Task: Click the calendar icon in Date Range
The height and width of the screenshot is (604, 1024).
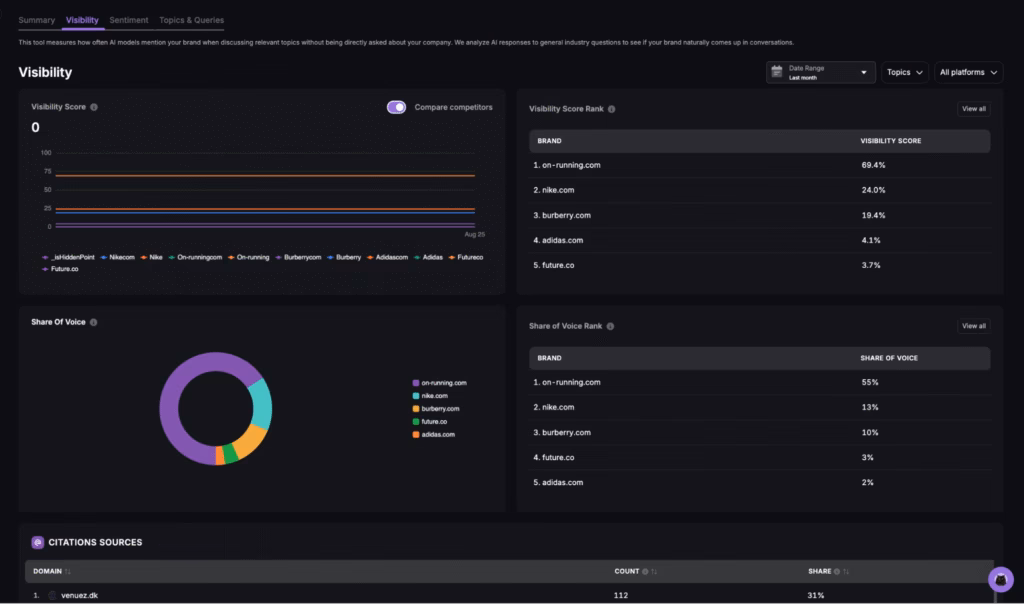Action: pyautogui.click(x=777, y=72)
